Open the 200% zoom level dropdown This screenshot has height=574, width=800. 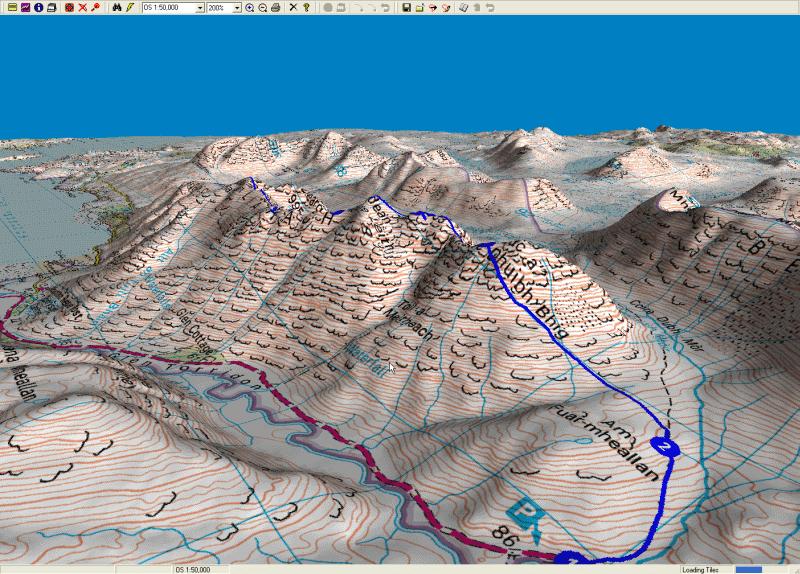coord(237,7)
